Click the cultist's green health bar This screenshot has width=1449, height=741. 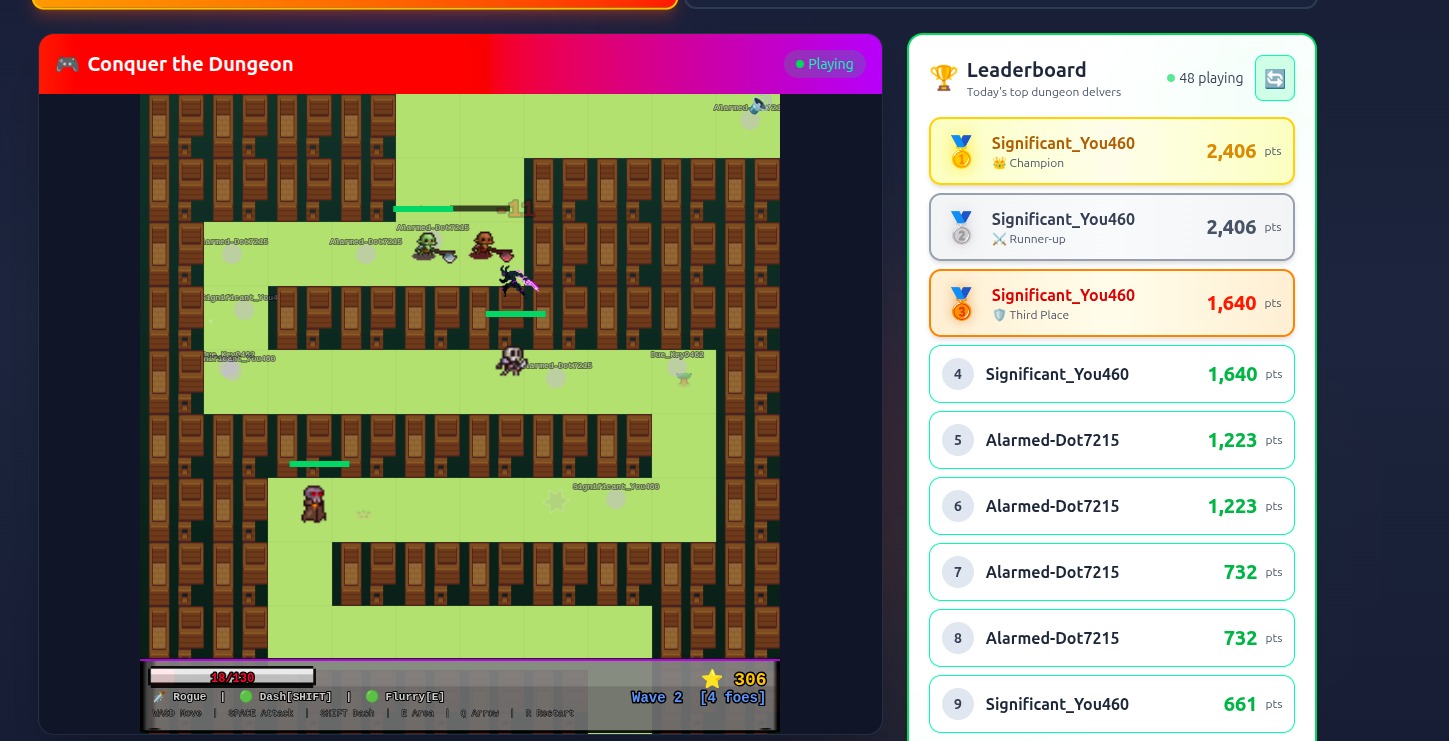point(319,464)
